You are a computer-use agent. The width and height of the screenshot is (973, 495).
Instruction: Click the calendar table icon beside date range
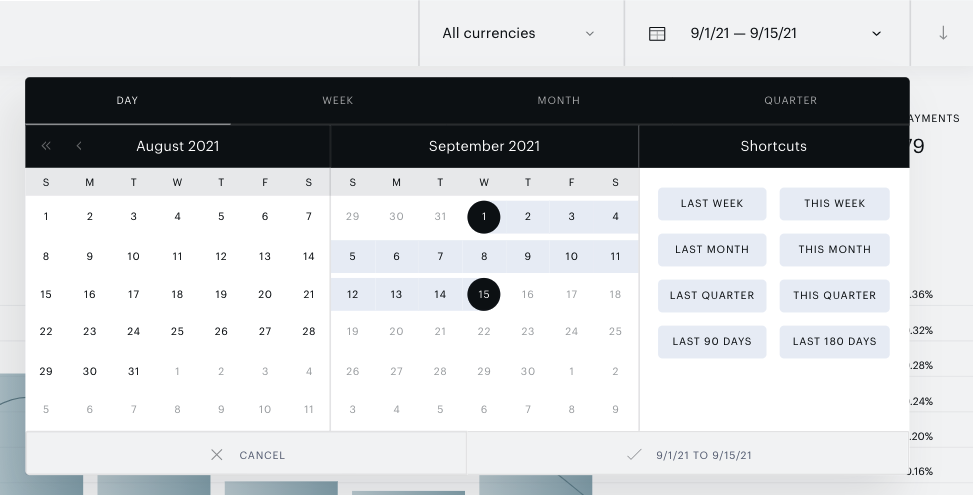[x=657, y=33]
